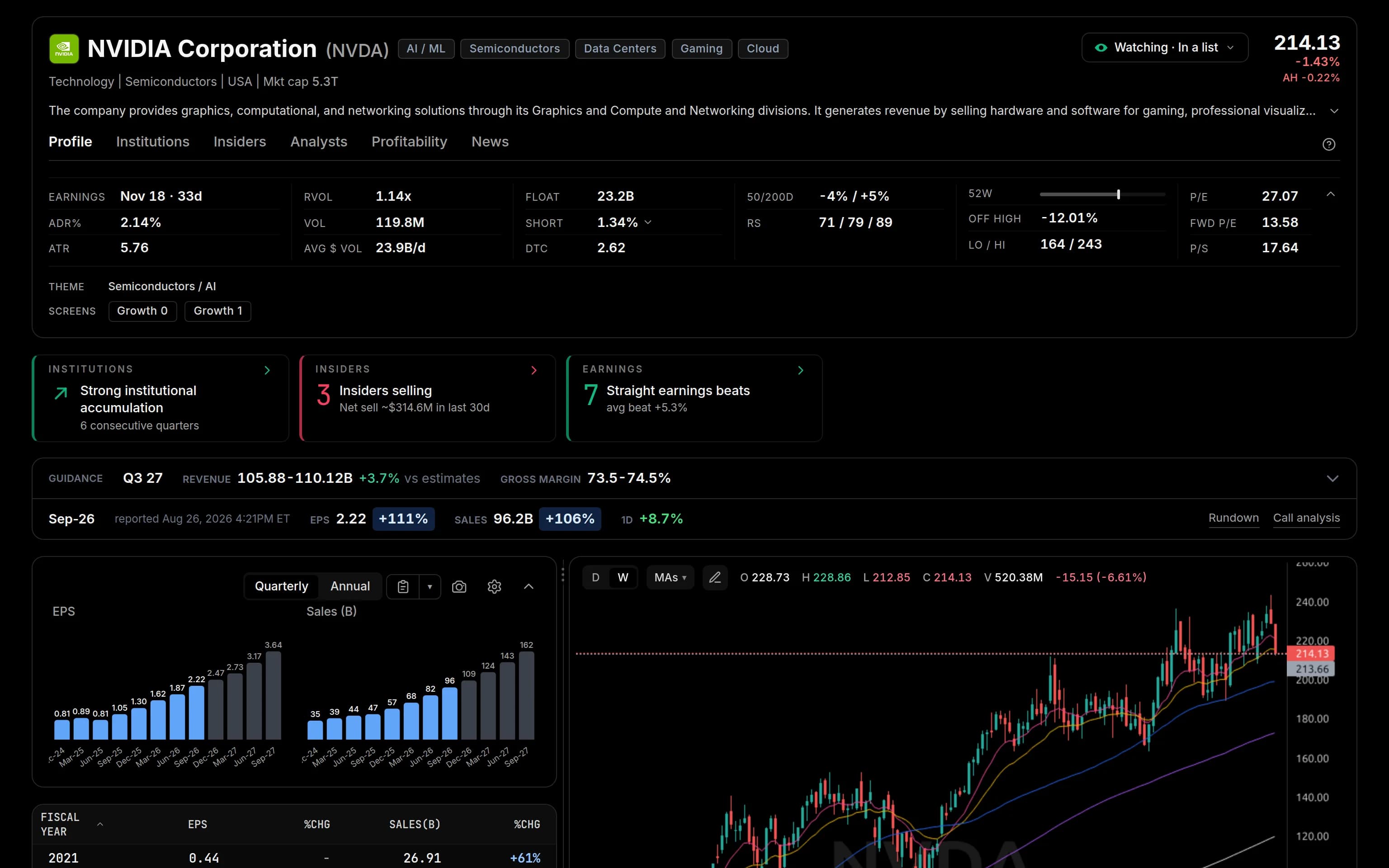Expand SHORT interest dropdown chevron
The height and width of the screenshot is (868, 1389).
648,222
